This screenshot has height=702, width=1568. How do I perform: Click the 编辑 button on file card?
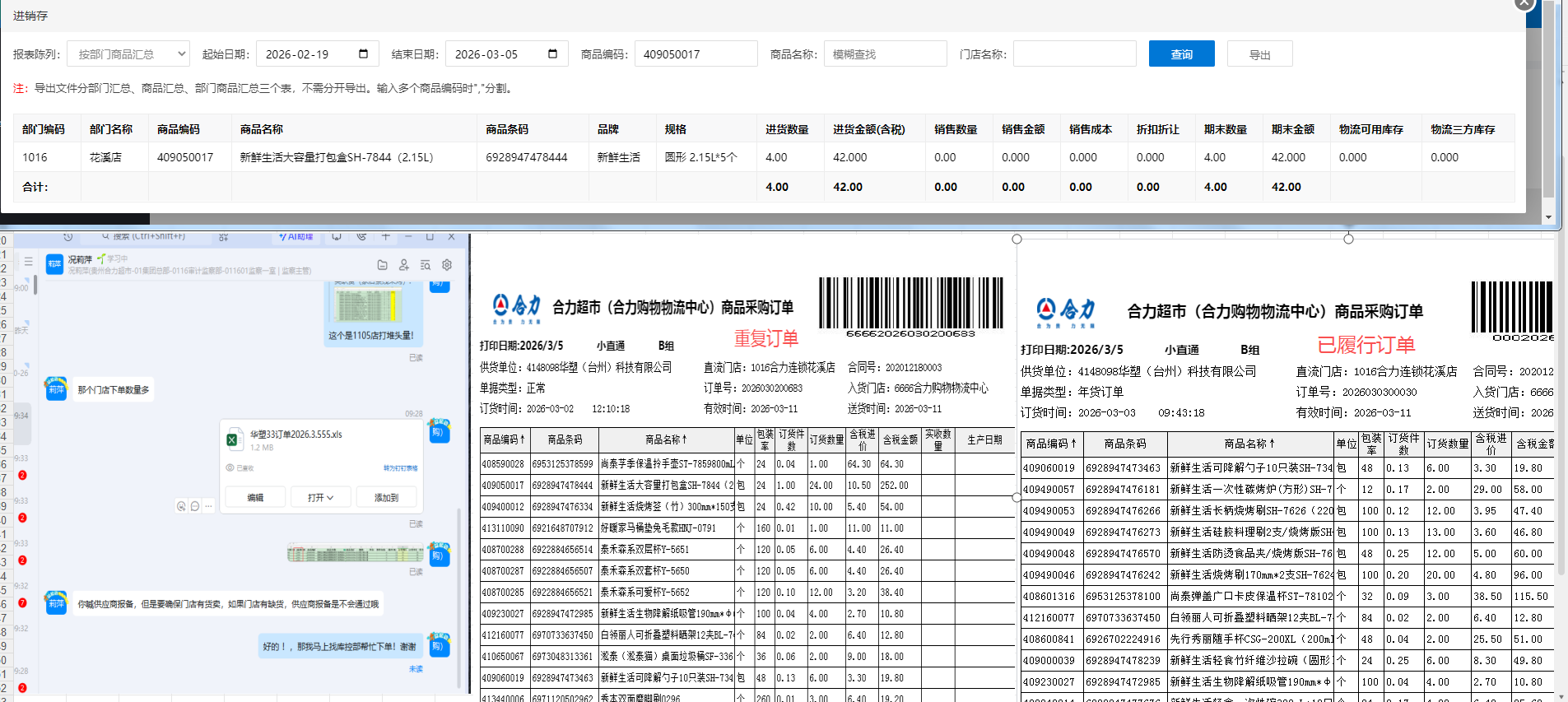255,498
